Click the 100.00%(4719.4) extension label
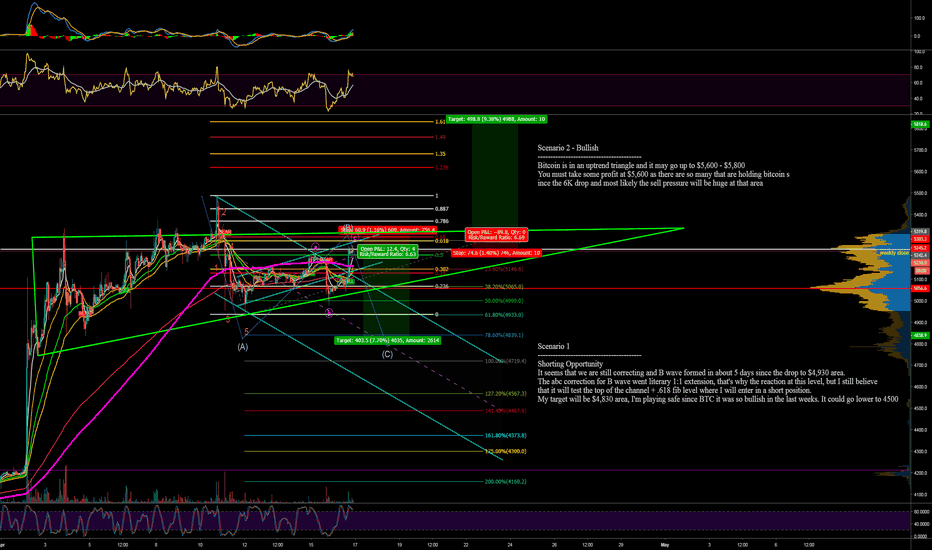 tap(505, 361)
